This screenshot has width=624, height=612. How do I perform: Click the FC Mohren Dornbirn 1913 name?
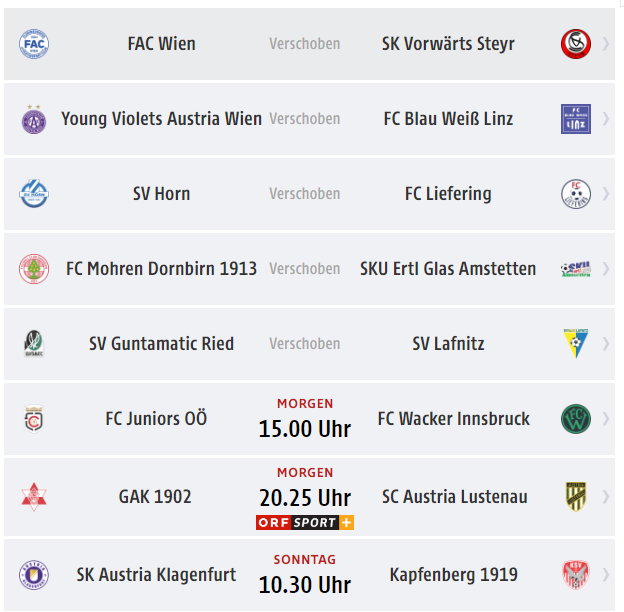[161, 269]
